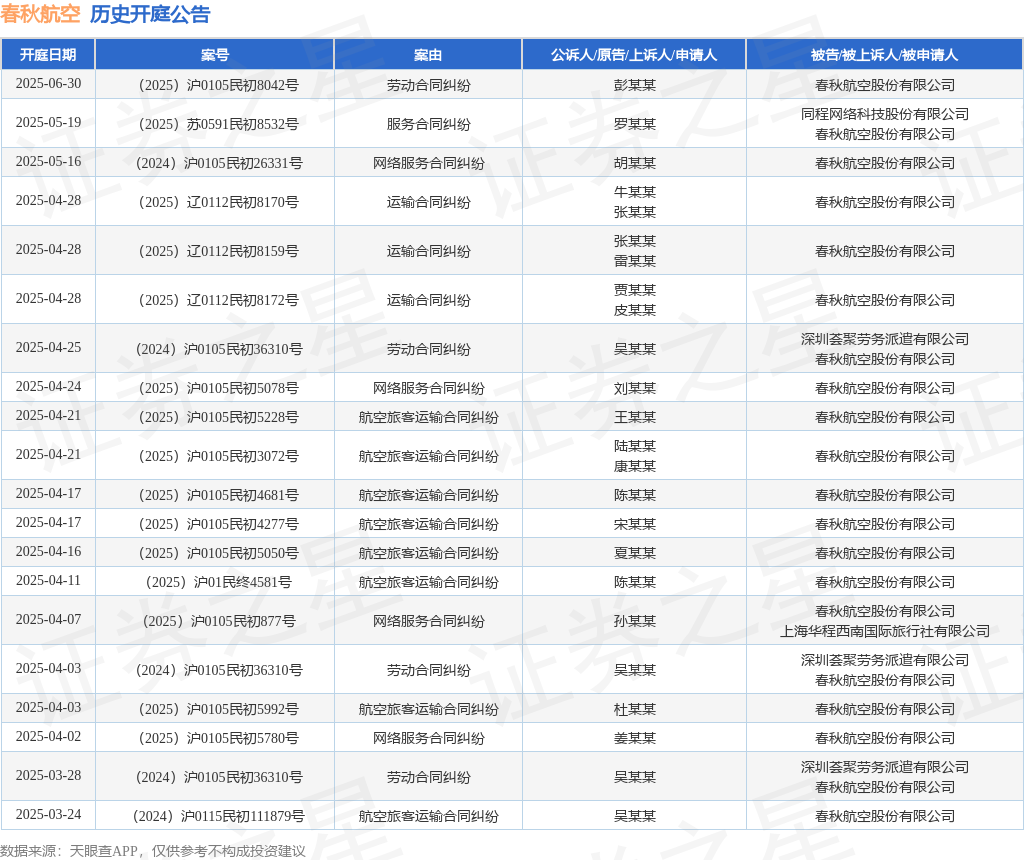Click case number (2025)沪0105民初5228号
Viewport: 1024px width, 860px height.
219,417
